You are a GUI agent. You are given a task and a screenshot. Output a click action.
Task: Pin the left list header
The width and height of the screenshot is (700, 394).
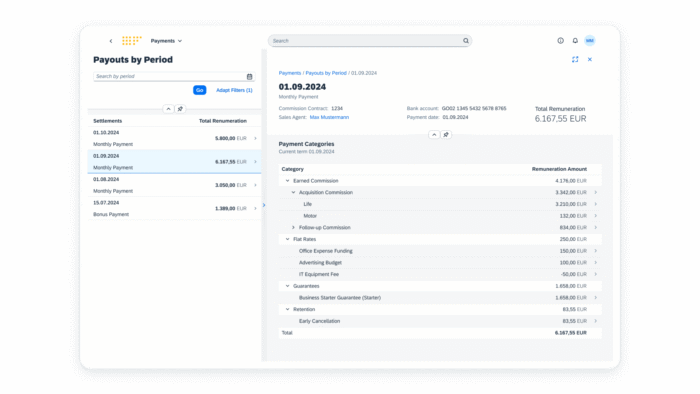[x=180, y=109]
